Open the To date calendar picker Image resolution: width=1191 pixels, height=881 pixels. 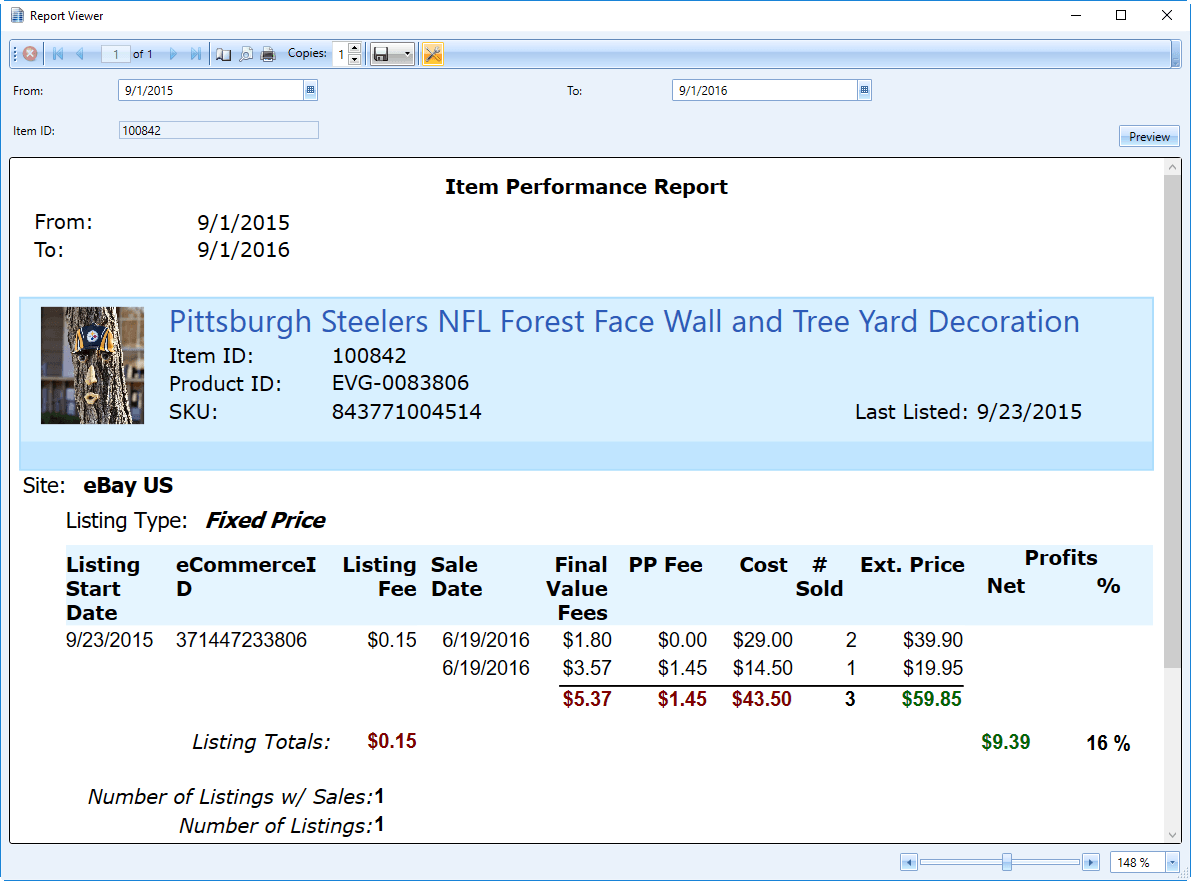coord(864,90)
